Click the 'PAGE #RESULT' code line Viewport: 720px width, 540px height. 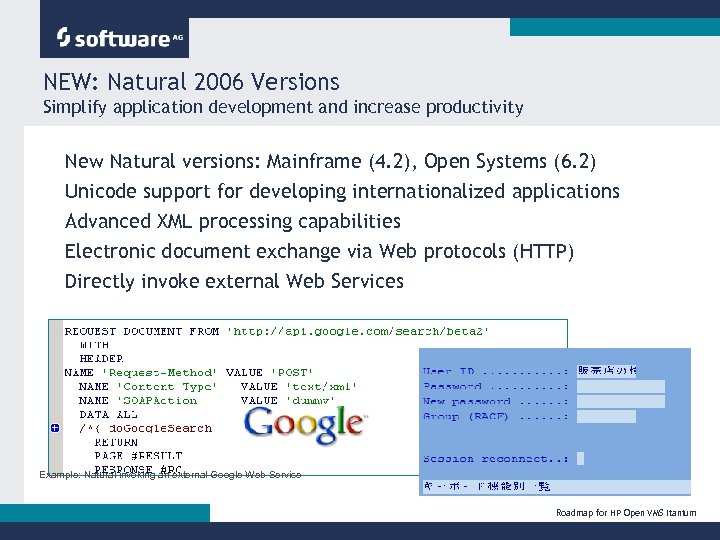point(138,456)
